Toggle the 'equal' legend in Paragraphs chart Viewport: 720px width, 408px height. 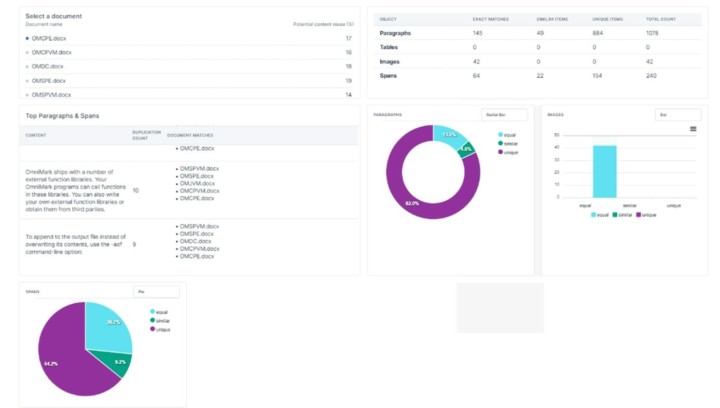(x=509, y=134)
